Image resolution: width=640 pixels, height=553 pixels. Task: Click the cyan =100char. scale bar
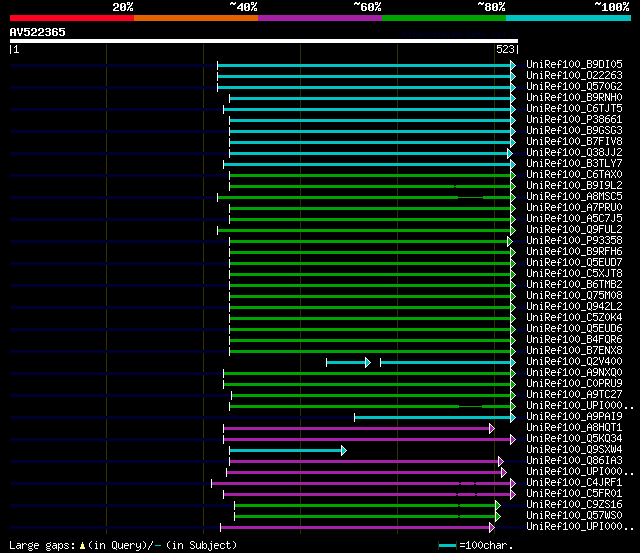pos(447,546)
